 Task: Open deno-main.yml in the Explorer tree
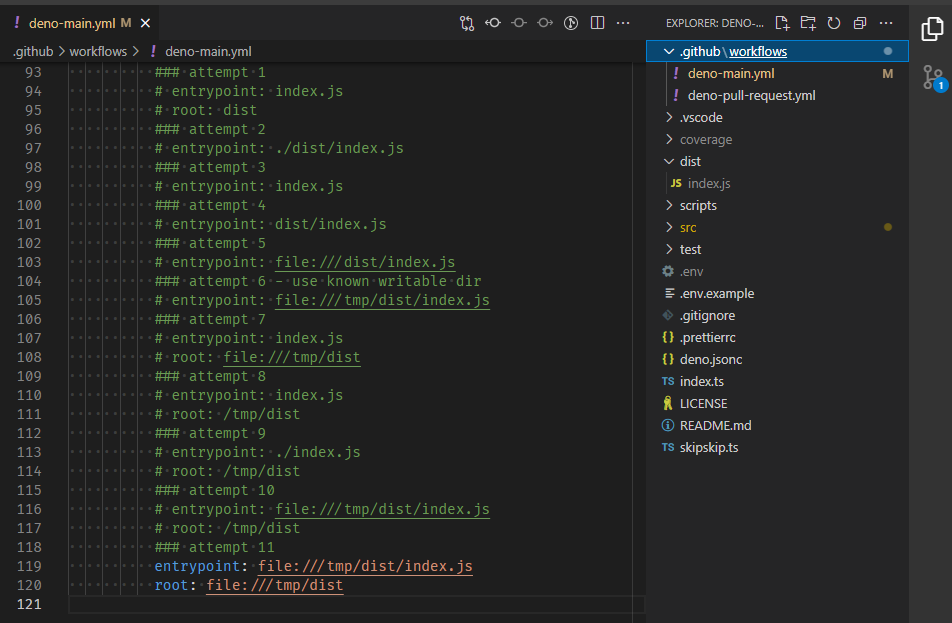tap(777, 73)
